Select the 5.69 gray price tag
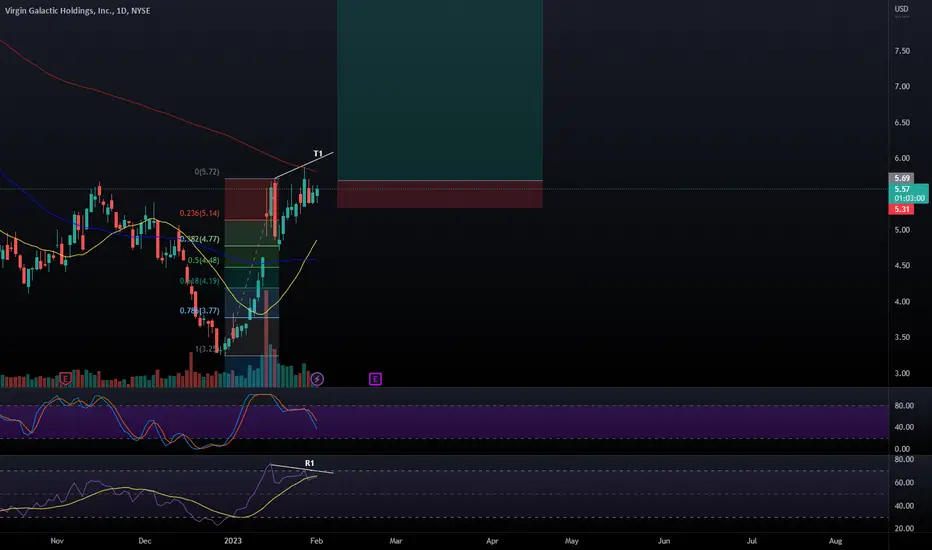 click(x=902, y=178)
